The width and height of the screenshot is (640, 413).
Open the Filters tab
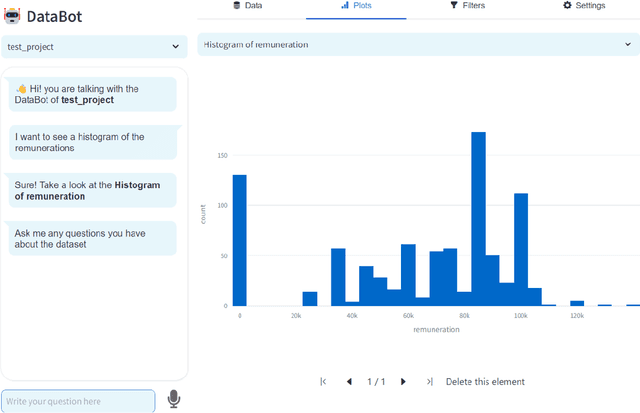tap(467, 6)
